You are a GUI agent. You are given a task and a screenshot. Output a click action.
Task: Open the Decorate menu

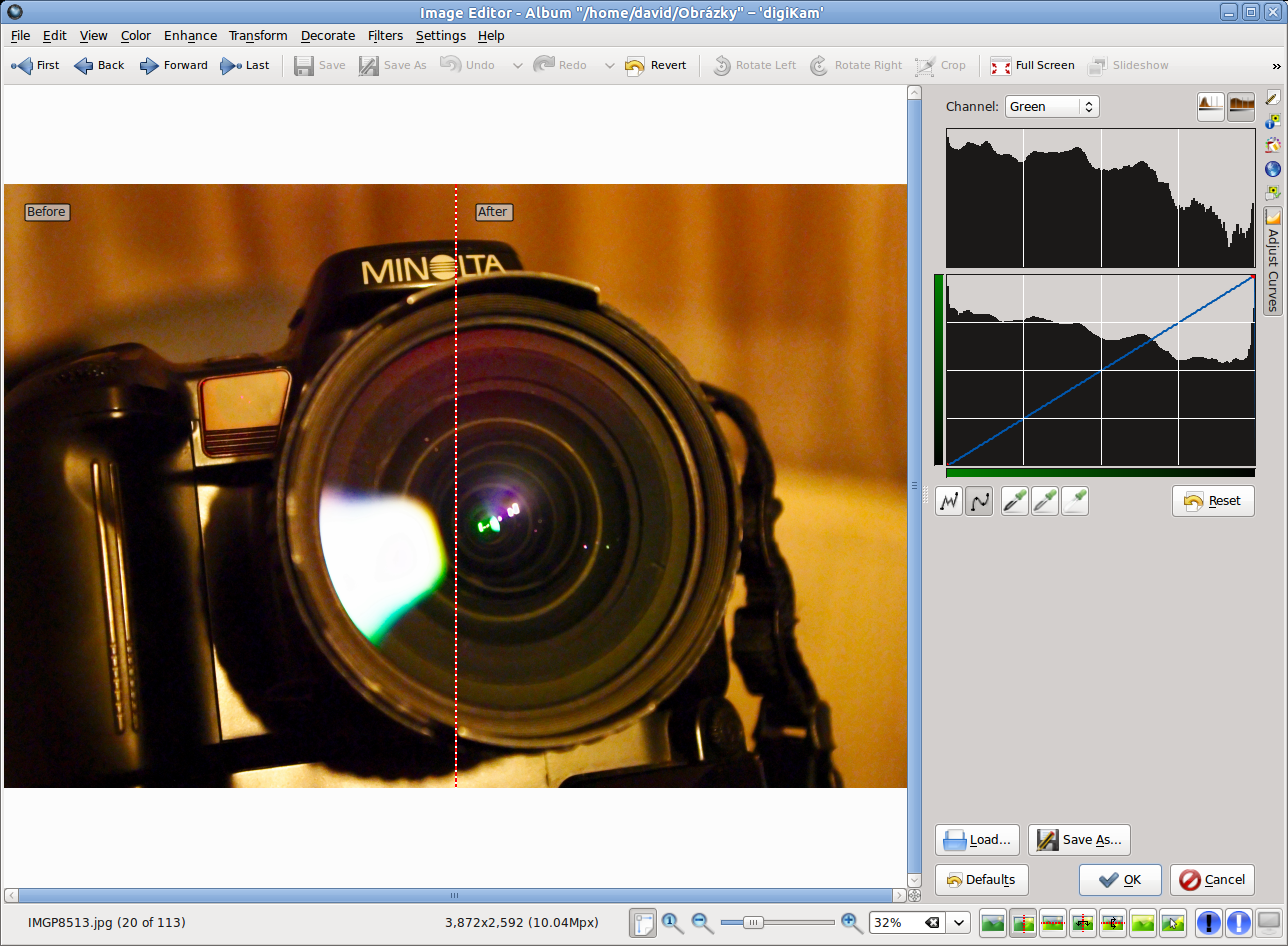[x=328, y=35]
